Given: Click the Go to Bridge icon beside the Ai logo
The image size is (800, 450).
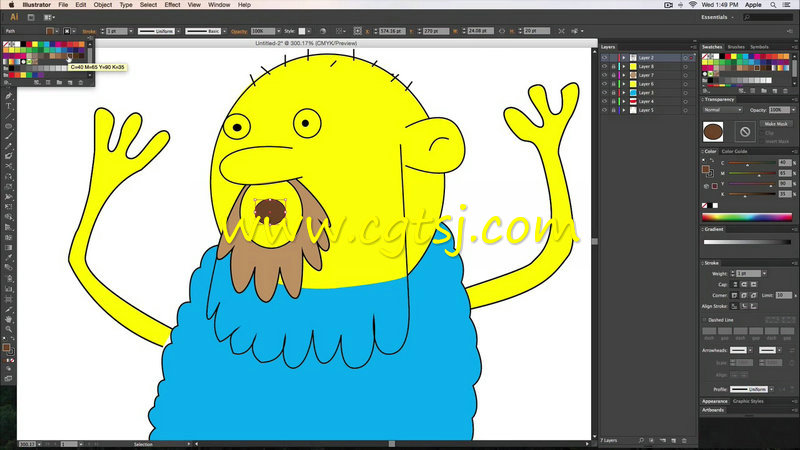Looking at the screenshot, I should pyautogui.click(x=31, y=17).
